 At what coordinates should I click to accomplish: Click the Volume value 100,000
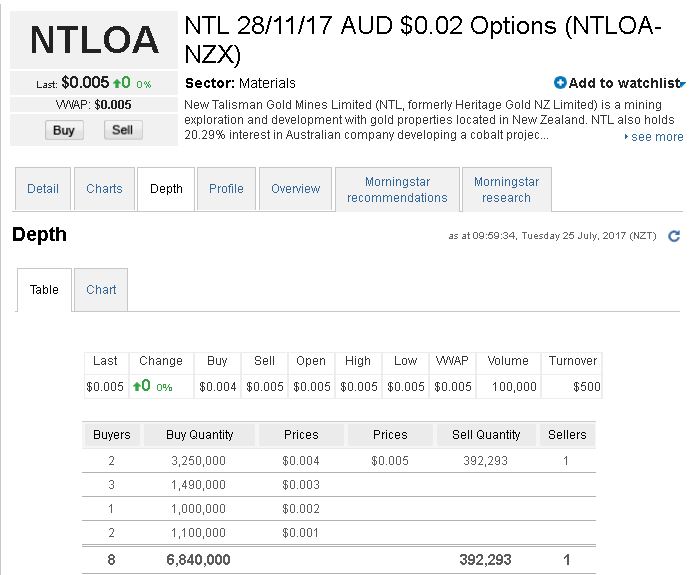pyautogui.click(x=514, y=387)
